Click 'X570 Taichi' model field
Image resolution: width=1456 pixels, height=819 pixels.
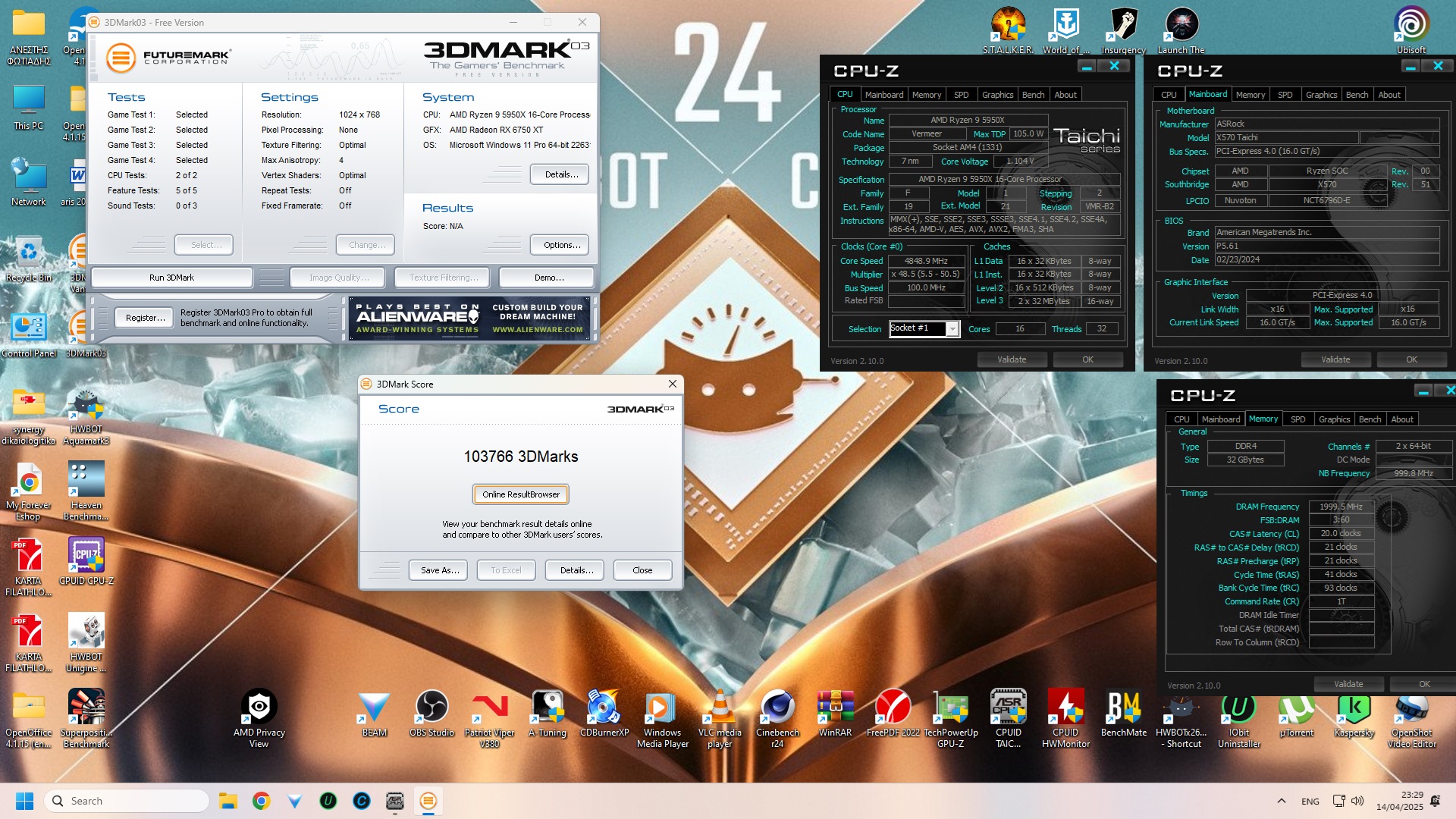[x=1286, y=137]
